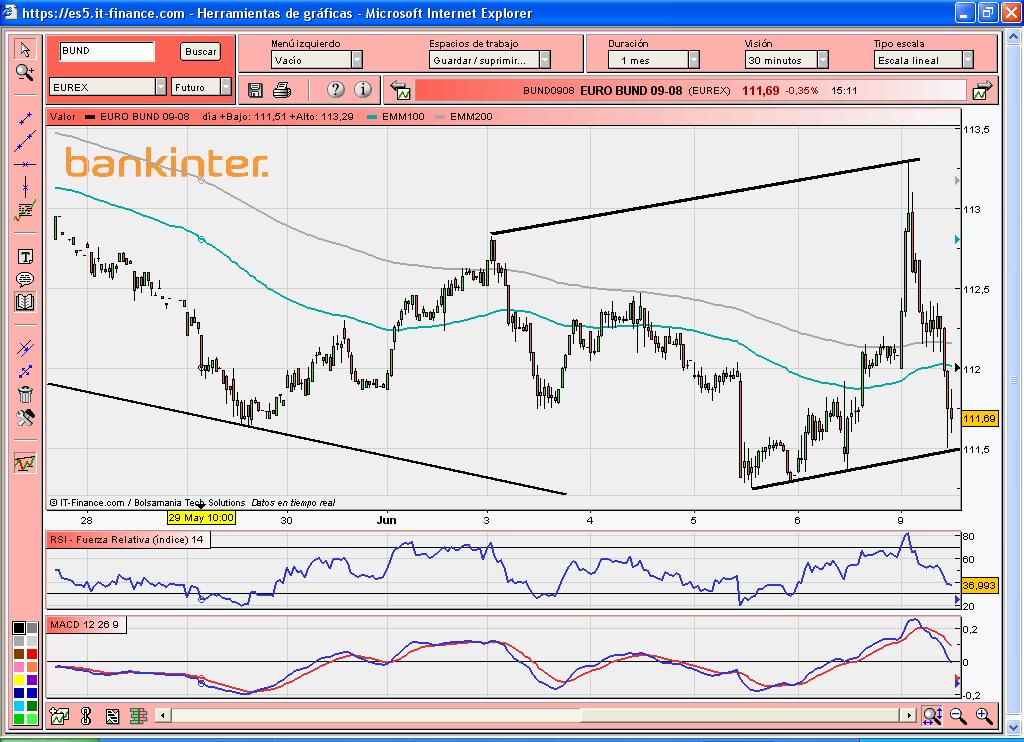The image size is (1024, 742).
Task: Click the BUND search input field
Action: (107, 51)
